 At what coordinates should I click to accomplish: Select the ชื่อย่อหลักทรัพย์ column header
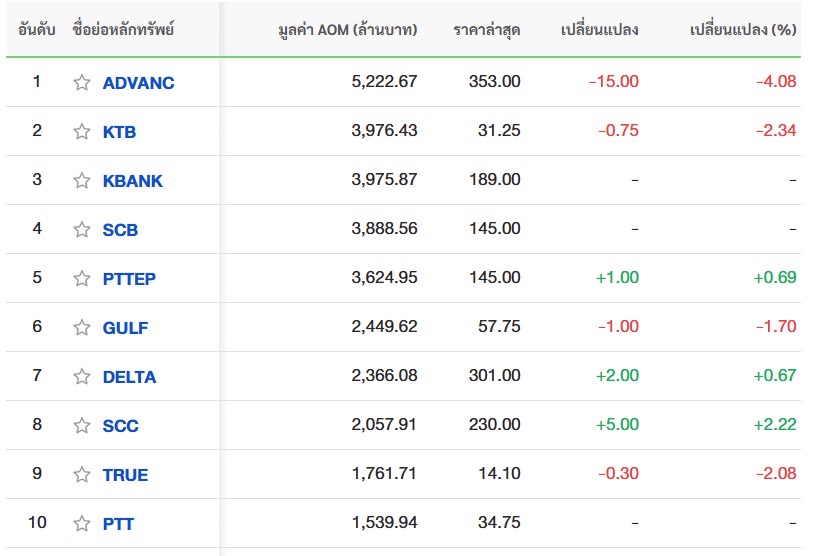[x=124, y=29]
